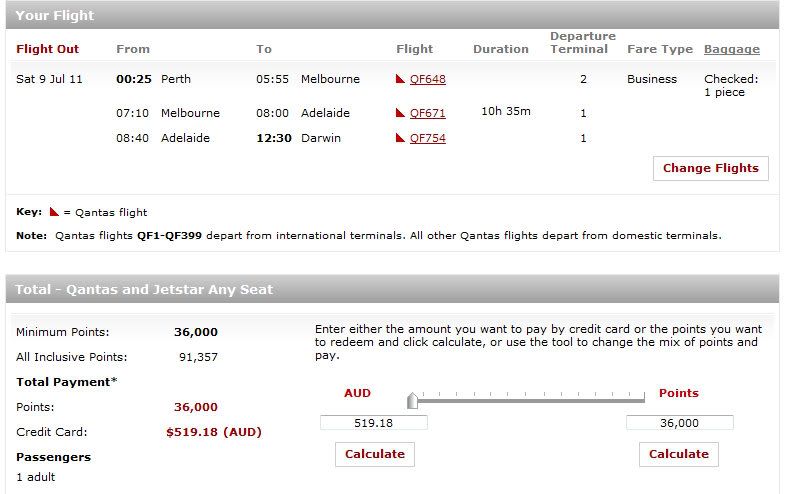Screen dimensions: 803x494
Task: Click the Flight Out heading
Action: (x=48, y=49)
